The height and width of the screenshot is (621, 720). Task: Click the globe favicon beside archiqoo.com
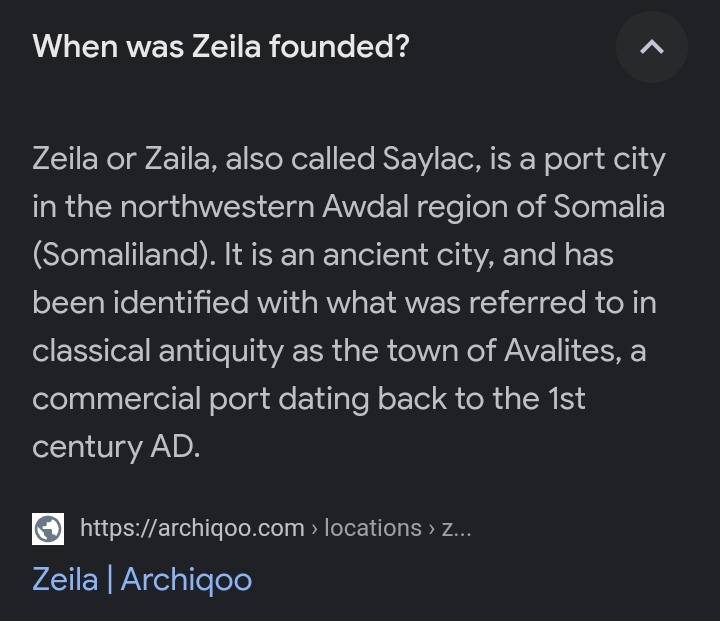pyautogui.click(x=48, y=529)
